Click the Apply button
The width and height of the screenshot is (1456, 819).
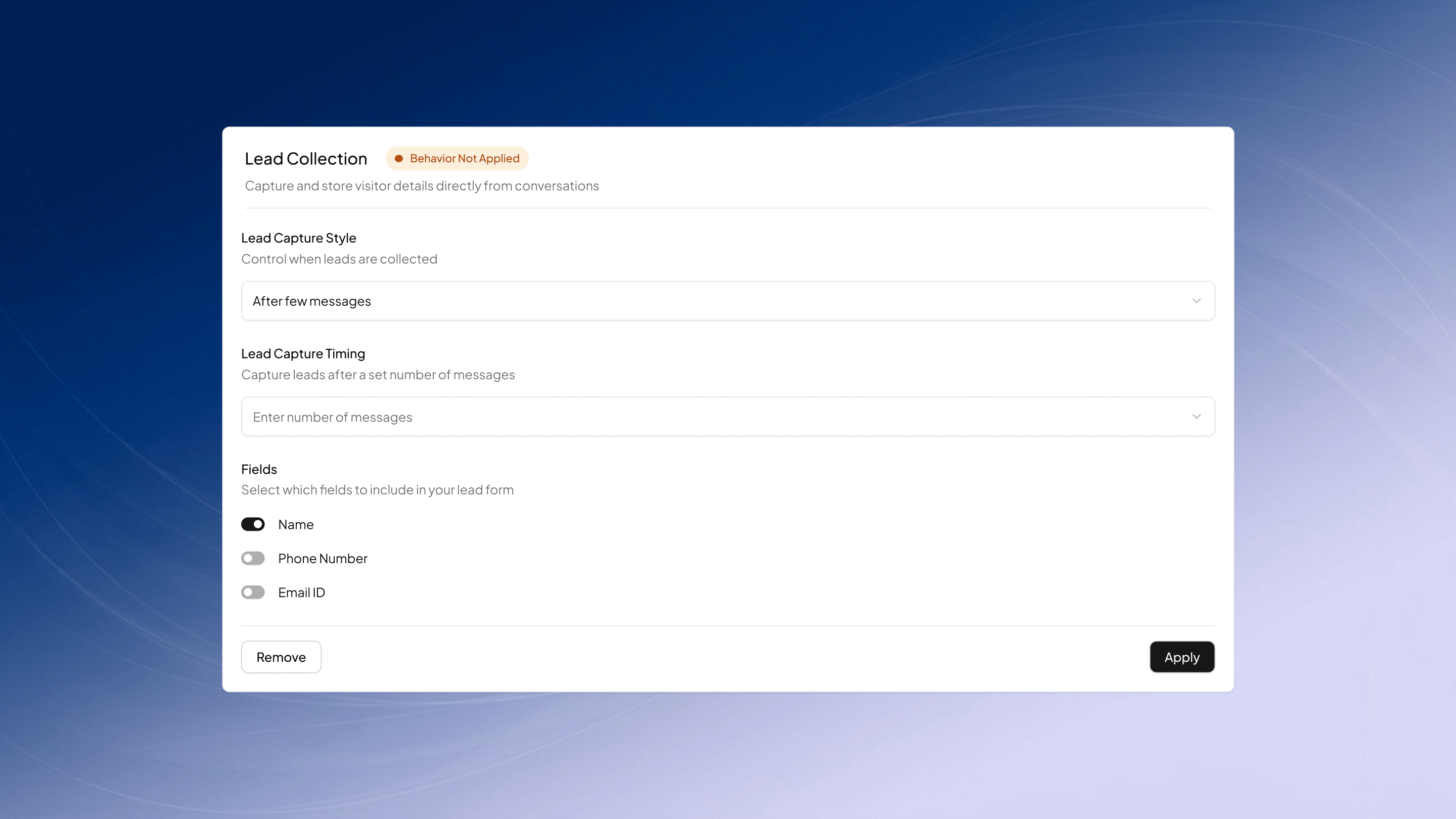pos(1182,657)
